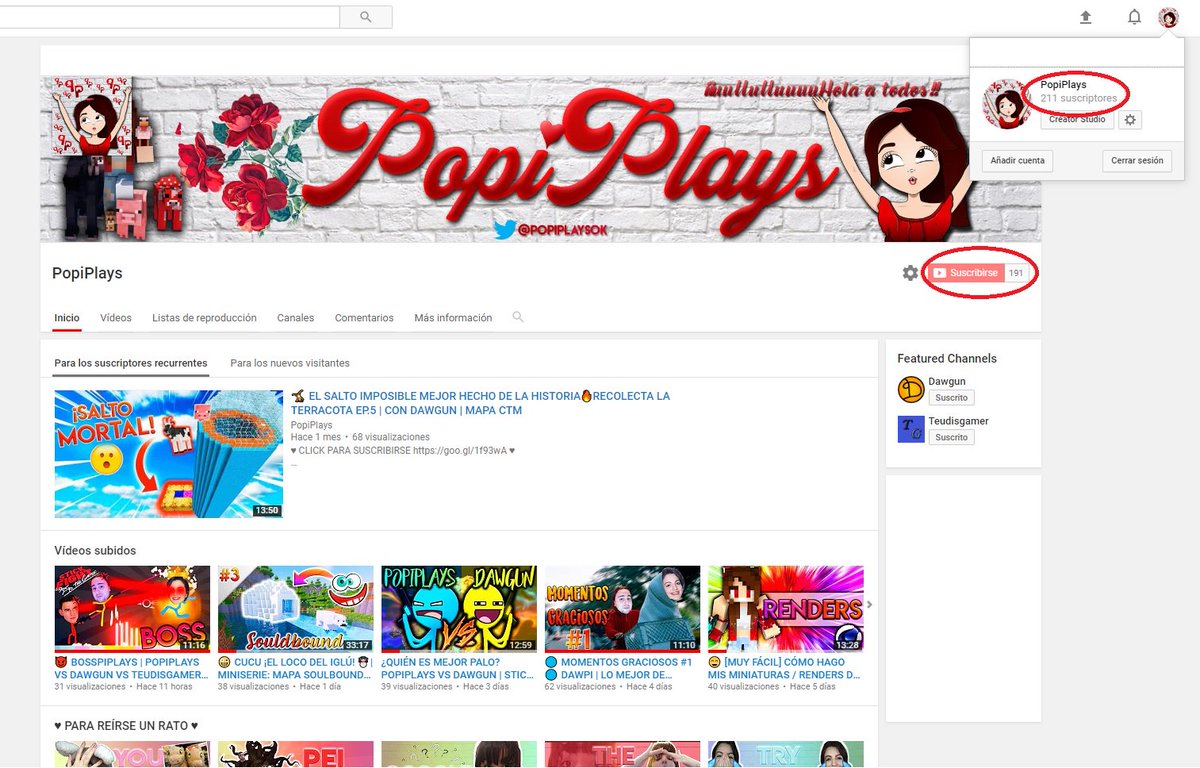Viewport: 1200px width, 768px height.
Task: Click the Featured Channels heading
Action: pyautogui.click(x=947, y=358)
